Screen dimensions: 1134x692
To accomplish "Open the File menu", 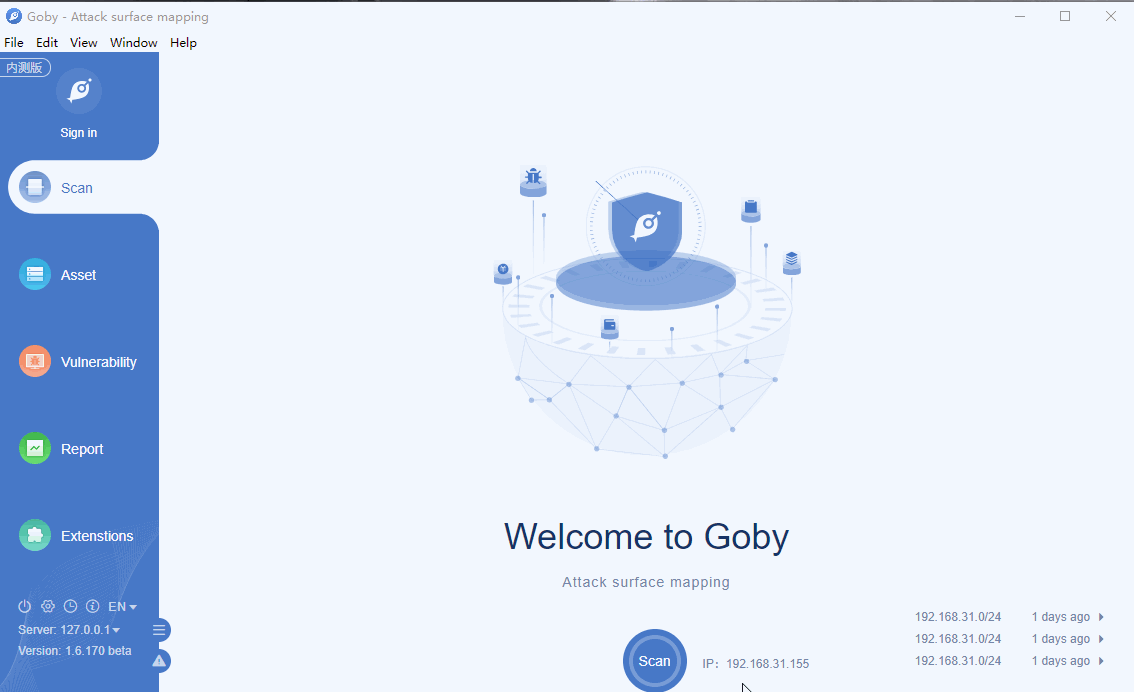I will pos(14,43).
